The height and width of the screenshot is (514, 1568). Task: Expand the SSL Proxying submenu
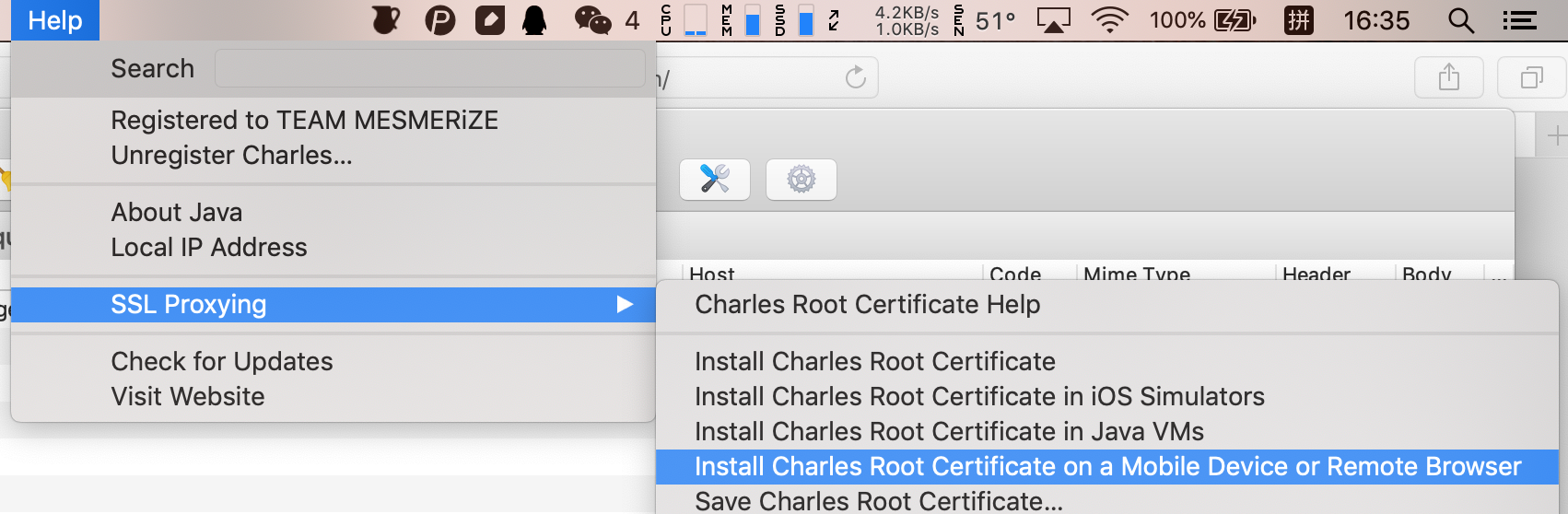tap(333, 305)
